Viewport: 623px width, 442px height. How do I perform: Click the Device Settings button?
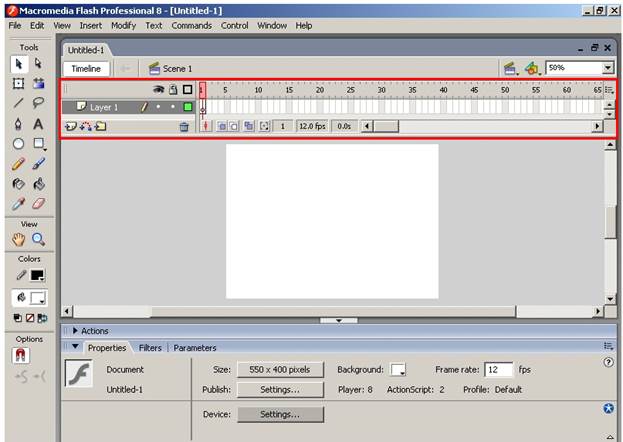coord(280,414)
